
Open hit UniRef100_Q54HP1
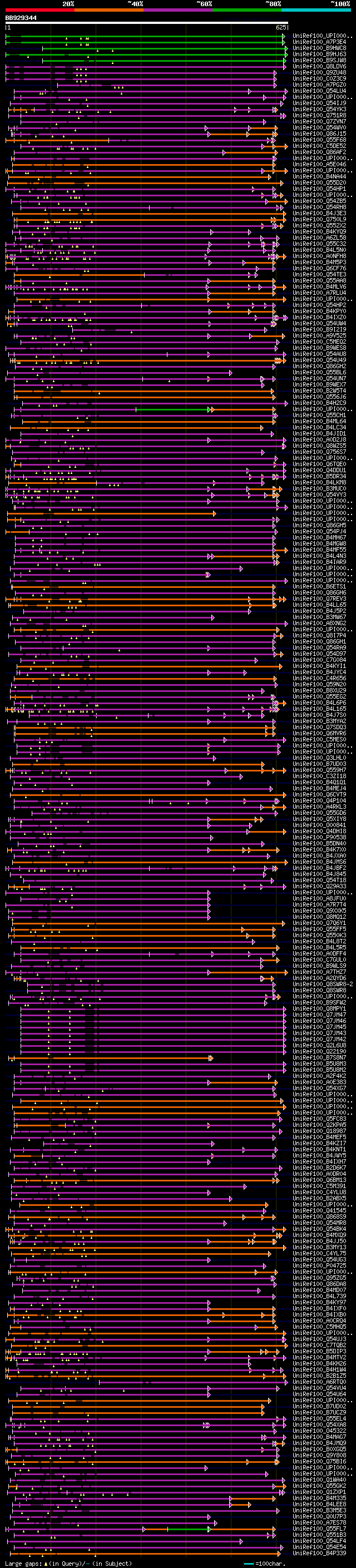(x=319, y=189)
